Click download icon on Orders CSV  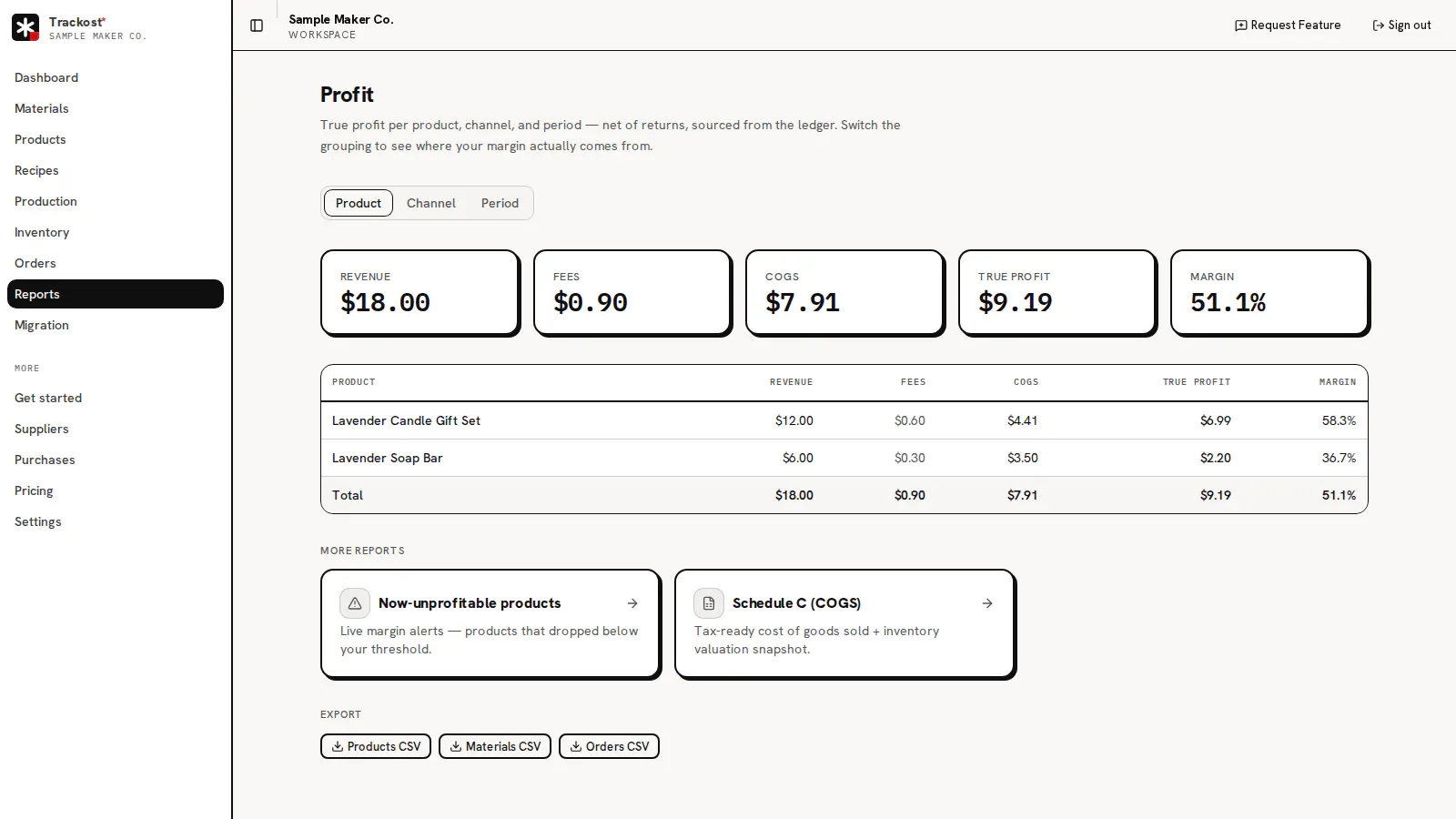coord(576,746)
